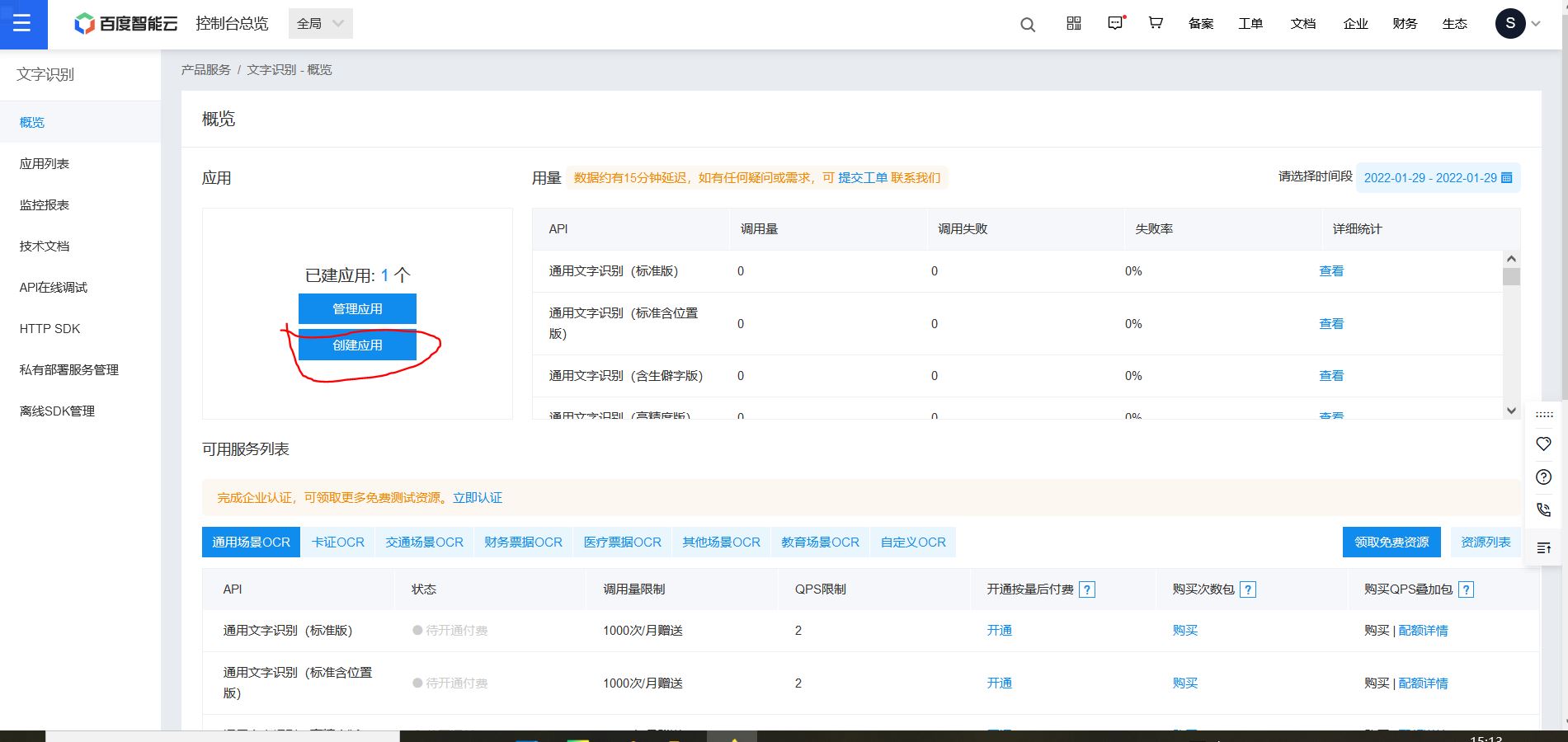Image resolution: width=1568 pixels, height=742 pixels.
Task: Click 产品服务 breadcrumb link
Action: pos(206,70)
